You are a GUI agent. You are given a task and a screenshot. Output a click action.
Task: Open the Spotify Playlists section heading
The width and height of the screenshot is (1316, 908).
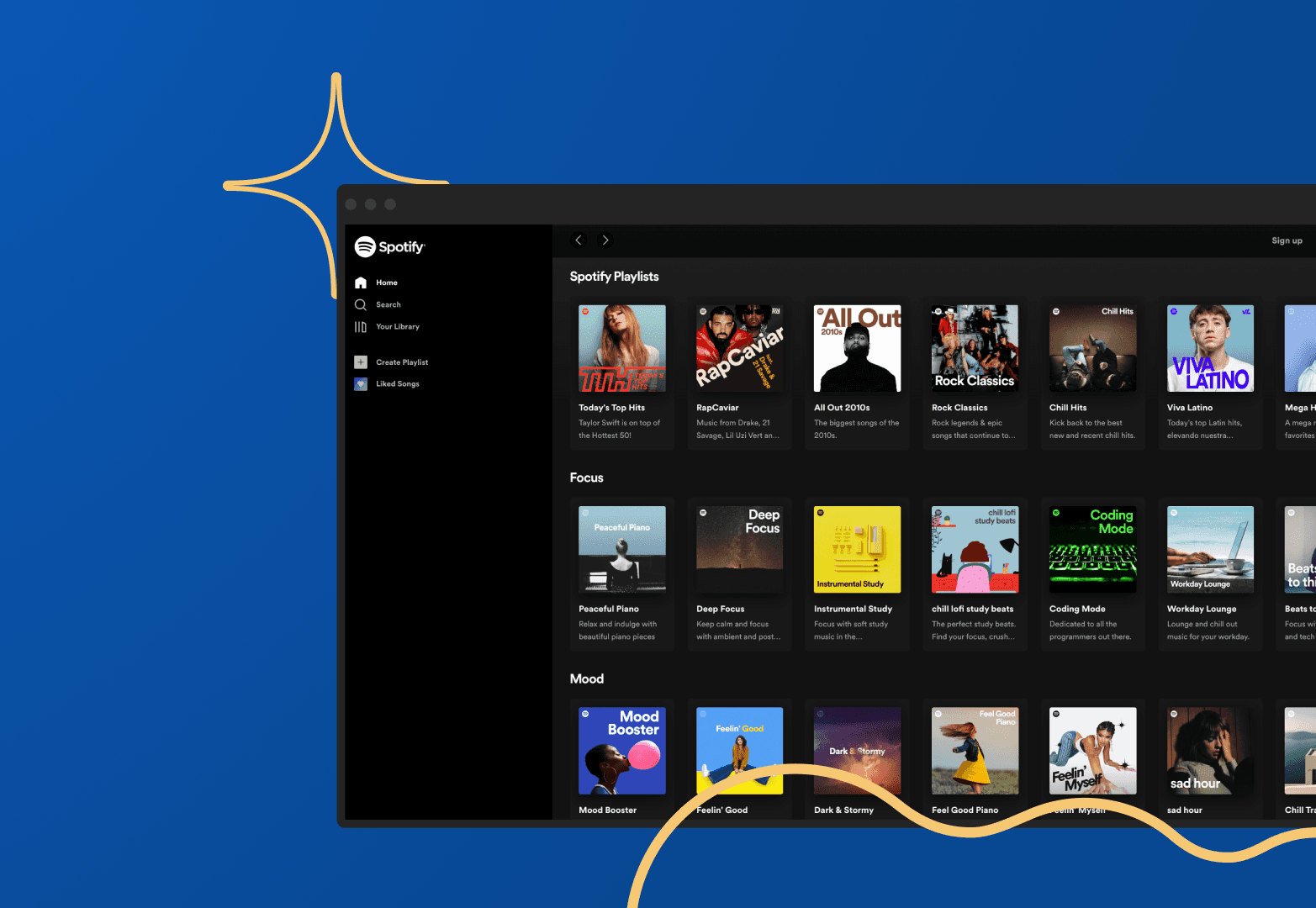click(614, 277)
